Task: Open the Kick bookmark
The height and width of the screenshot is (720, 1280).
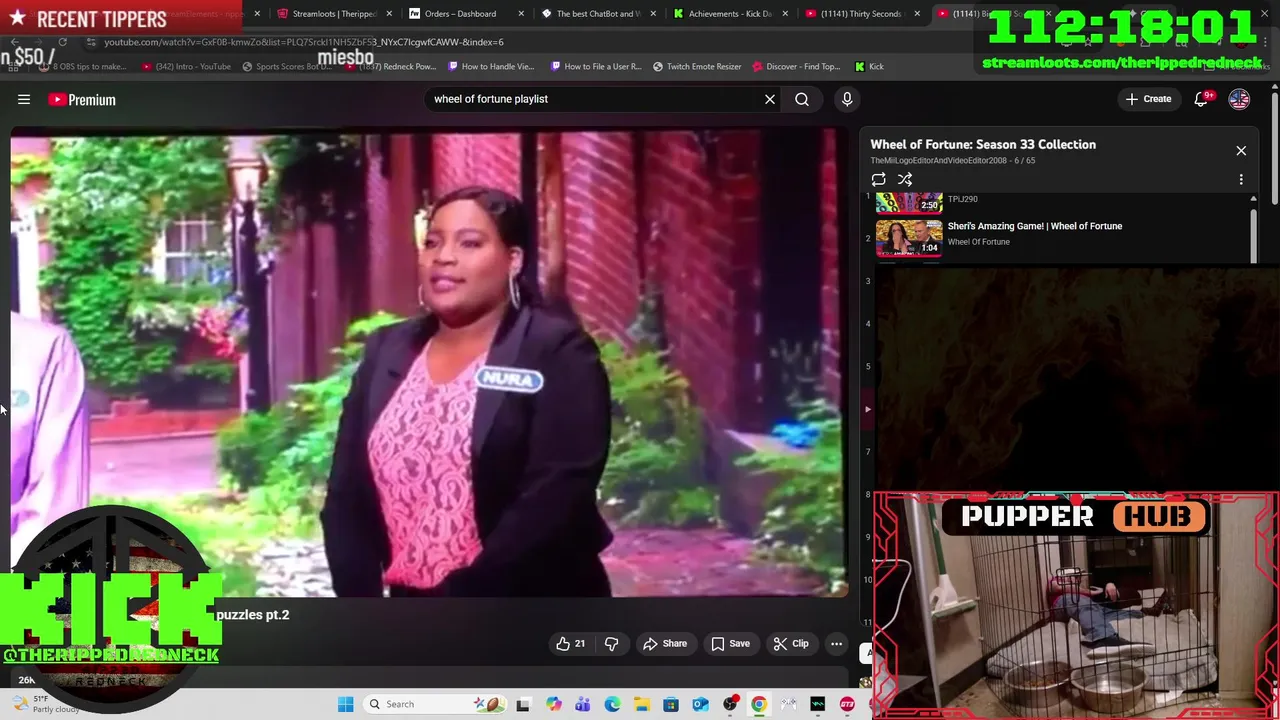Action: pyautogui.click(x=869, y=67)
